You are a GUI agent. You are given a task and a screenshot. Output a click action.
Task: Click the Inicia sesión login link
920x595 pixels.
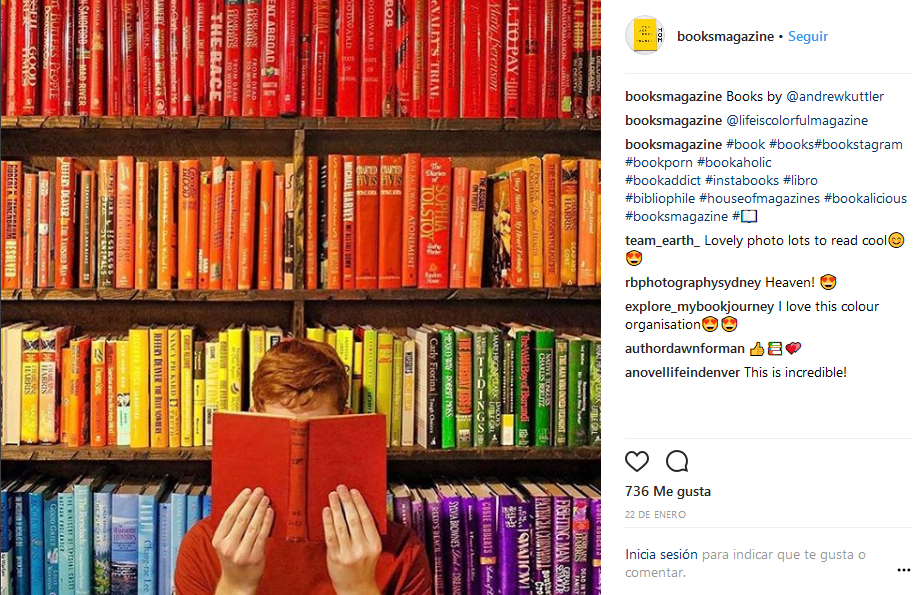[661, 555]
